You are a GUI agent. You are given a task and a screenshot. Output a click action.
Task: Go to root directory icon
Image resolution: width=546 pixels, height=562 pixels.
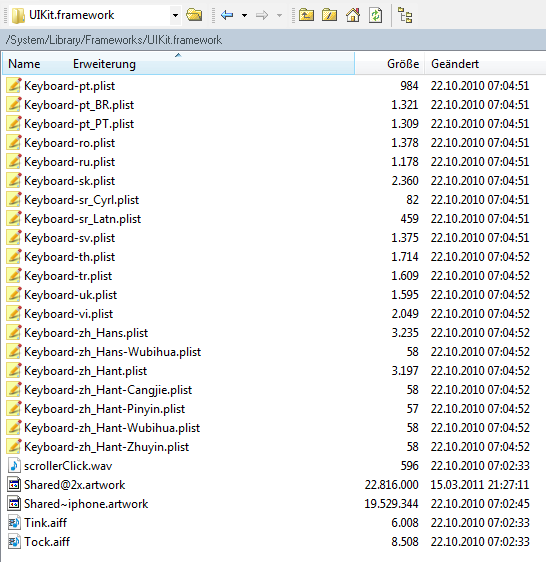329,15
